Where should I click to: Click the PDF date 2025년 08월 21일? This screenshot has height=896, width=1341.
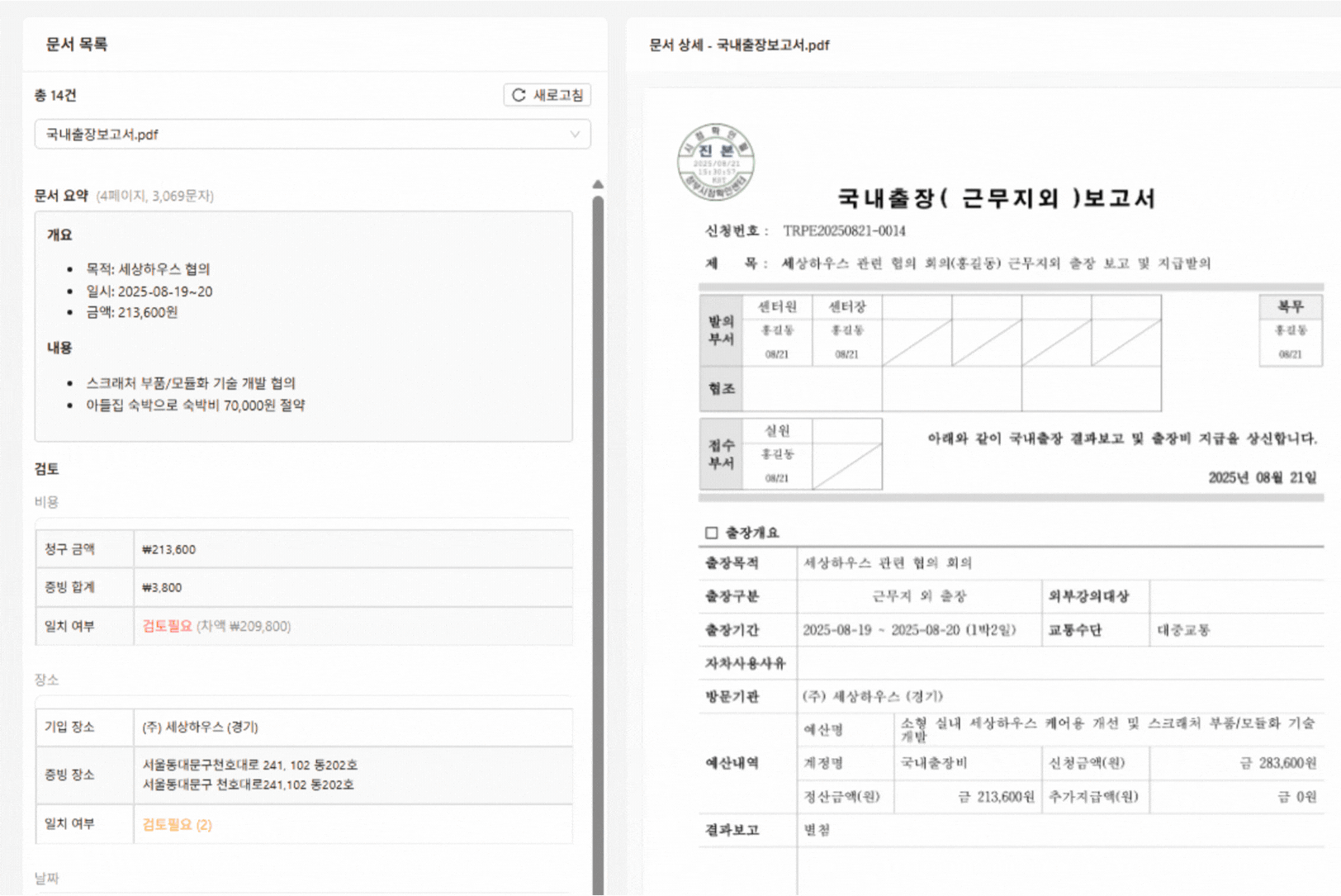[1263, 477]
